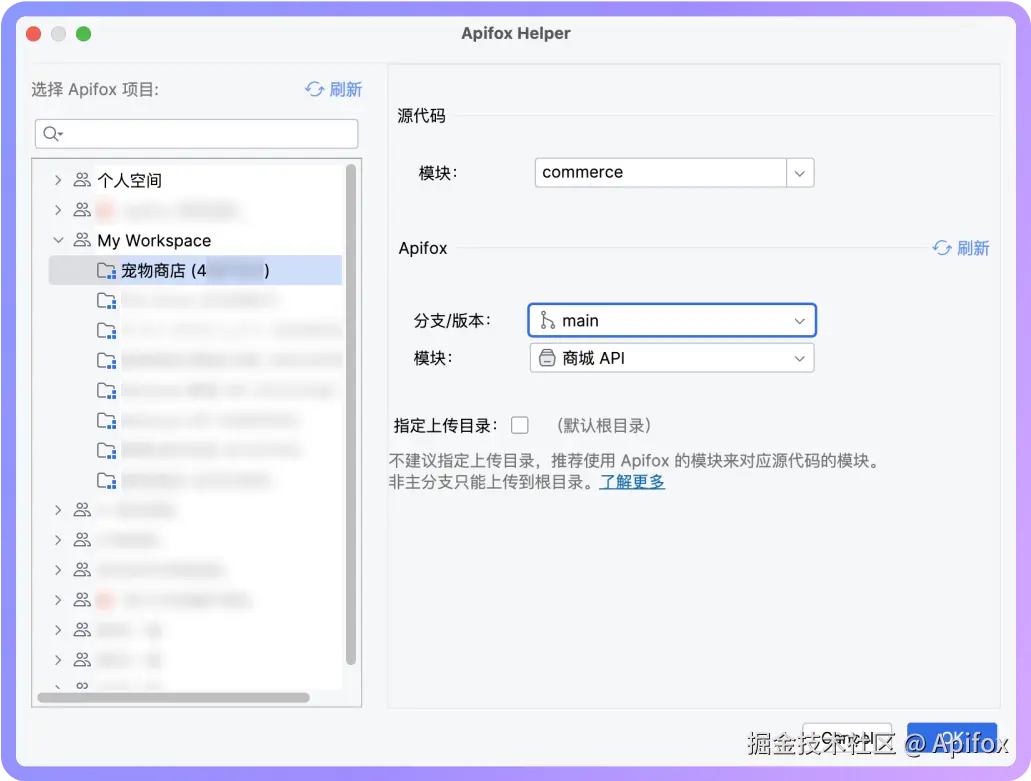This screenshot has width=1031, height=781.
Task: Expand the 个人空间 tree node
Action: (x=58, y=180)
